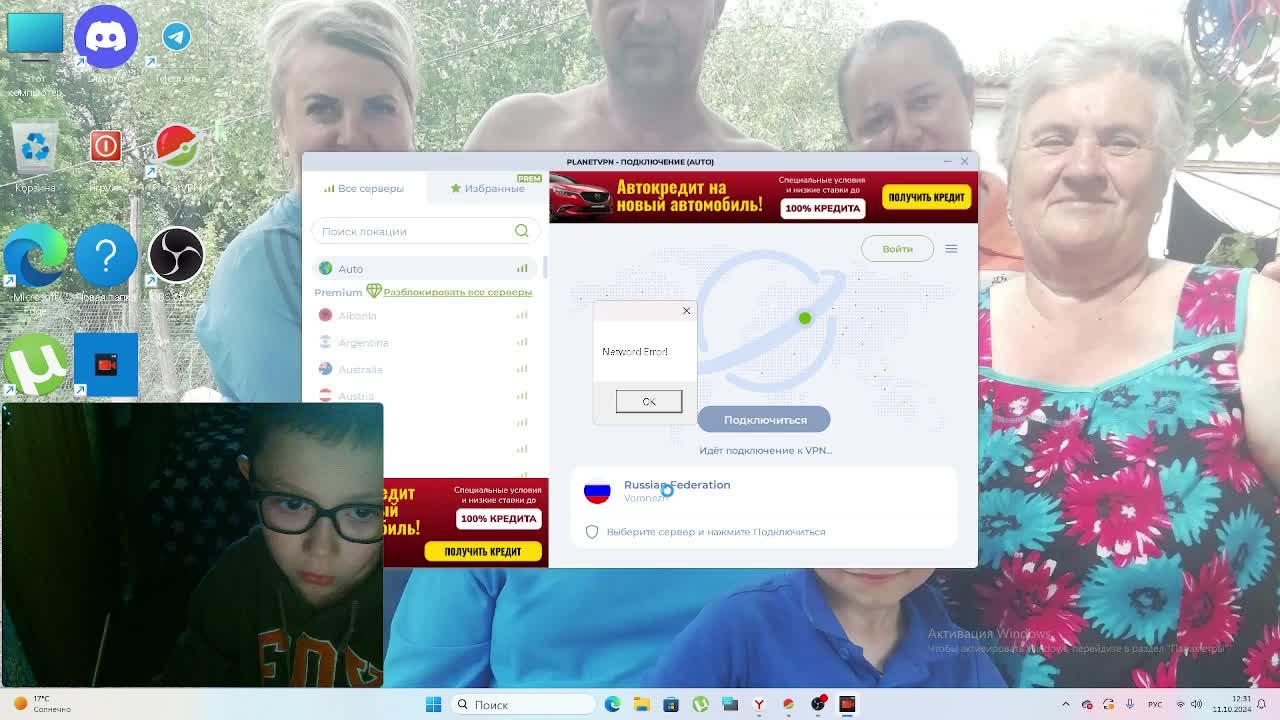Click the microphone icon in system tray
The image size is (1280, 720).
tap(1130, 704)
